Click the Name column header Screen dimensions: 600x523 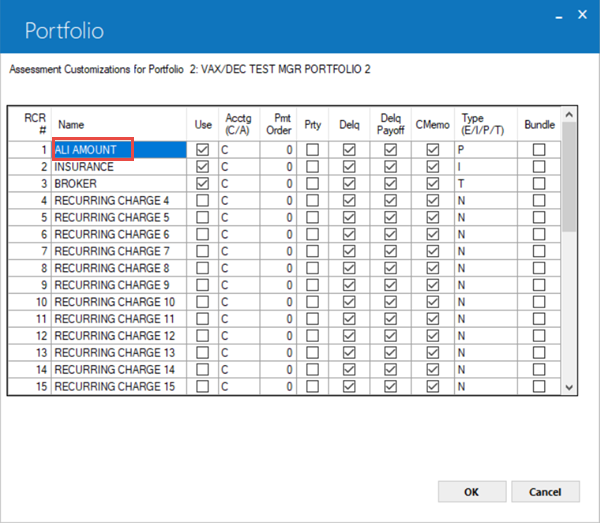tap(119, 124)
